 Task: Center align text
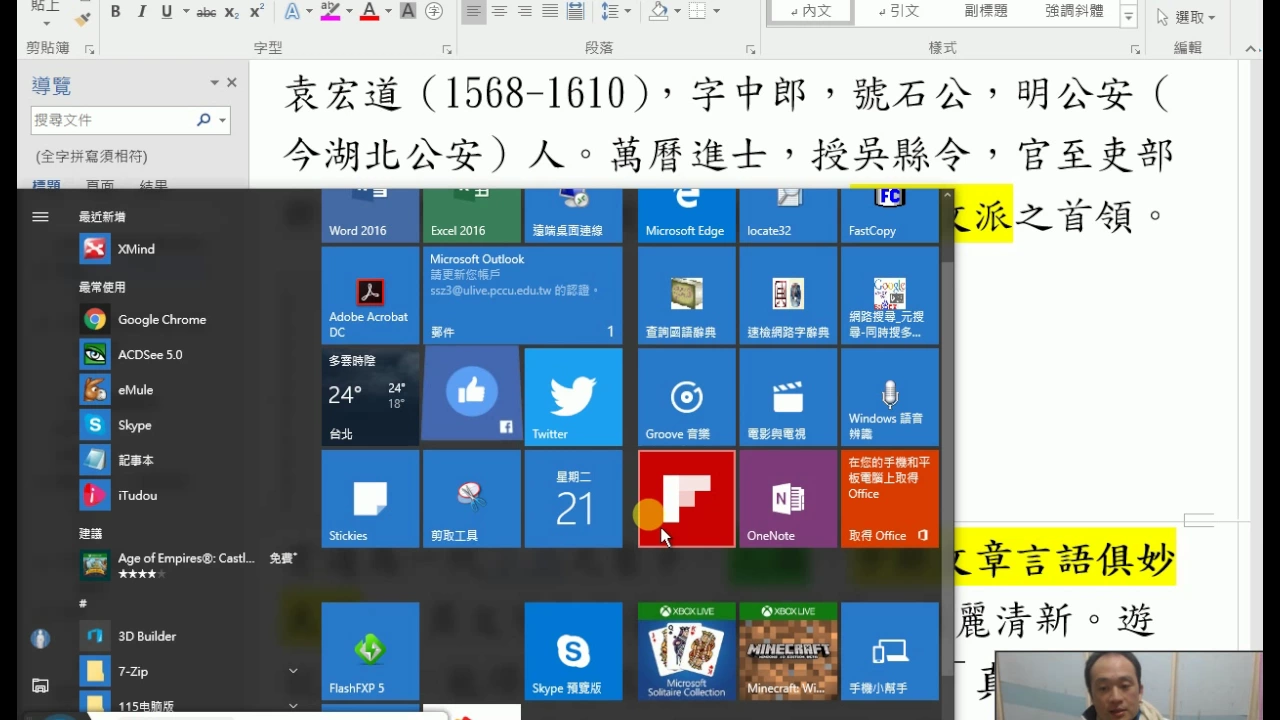(499, 12)
